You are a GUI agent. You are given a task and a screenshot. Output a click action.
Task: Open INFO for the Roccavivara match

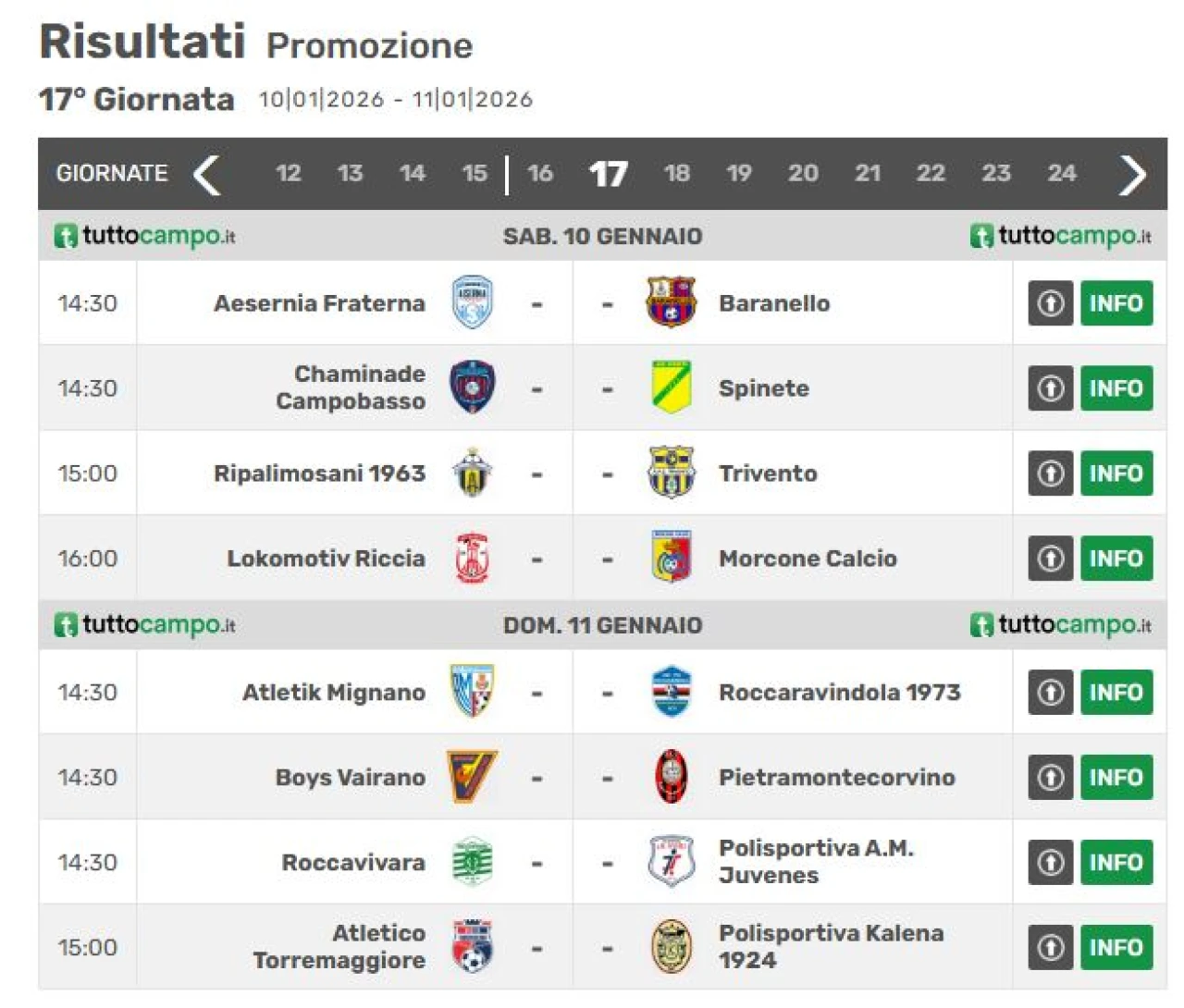pyautogui.click(x=1116, y=862)
